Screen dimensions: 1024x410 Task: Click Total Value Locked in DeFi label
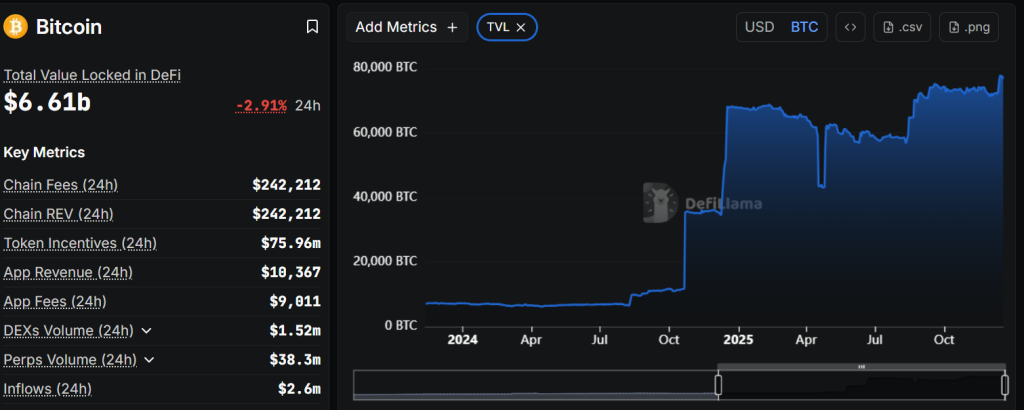(92, 75)
